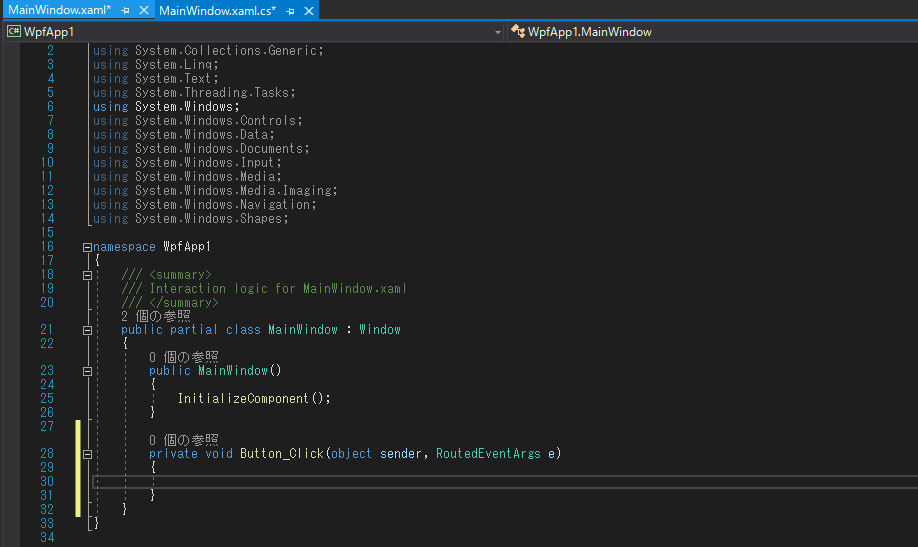Click the 'object' keyword in Button_Click parameters
Image resolution: width=918 pixels, height=547 pixels.
pos(351,454)
